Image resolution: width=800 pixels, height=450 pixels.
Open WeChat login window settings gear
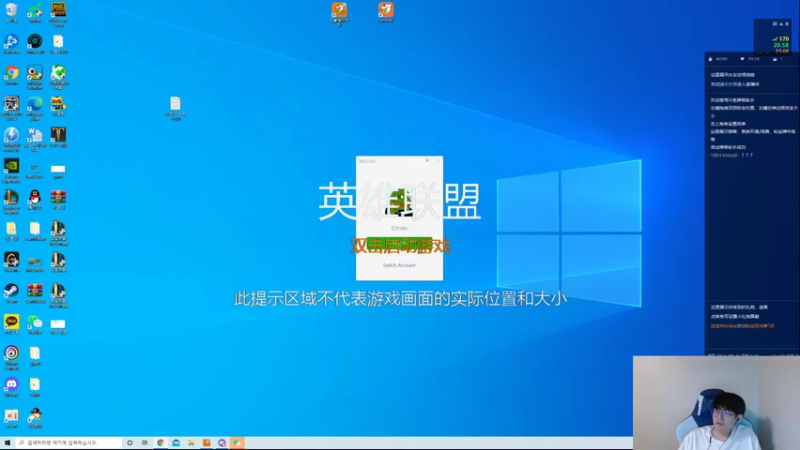[427, 160]
